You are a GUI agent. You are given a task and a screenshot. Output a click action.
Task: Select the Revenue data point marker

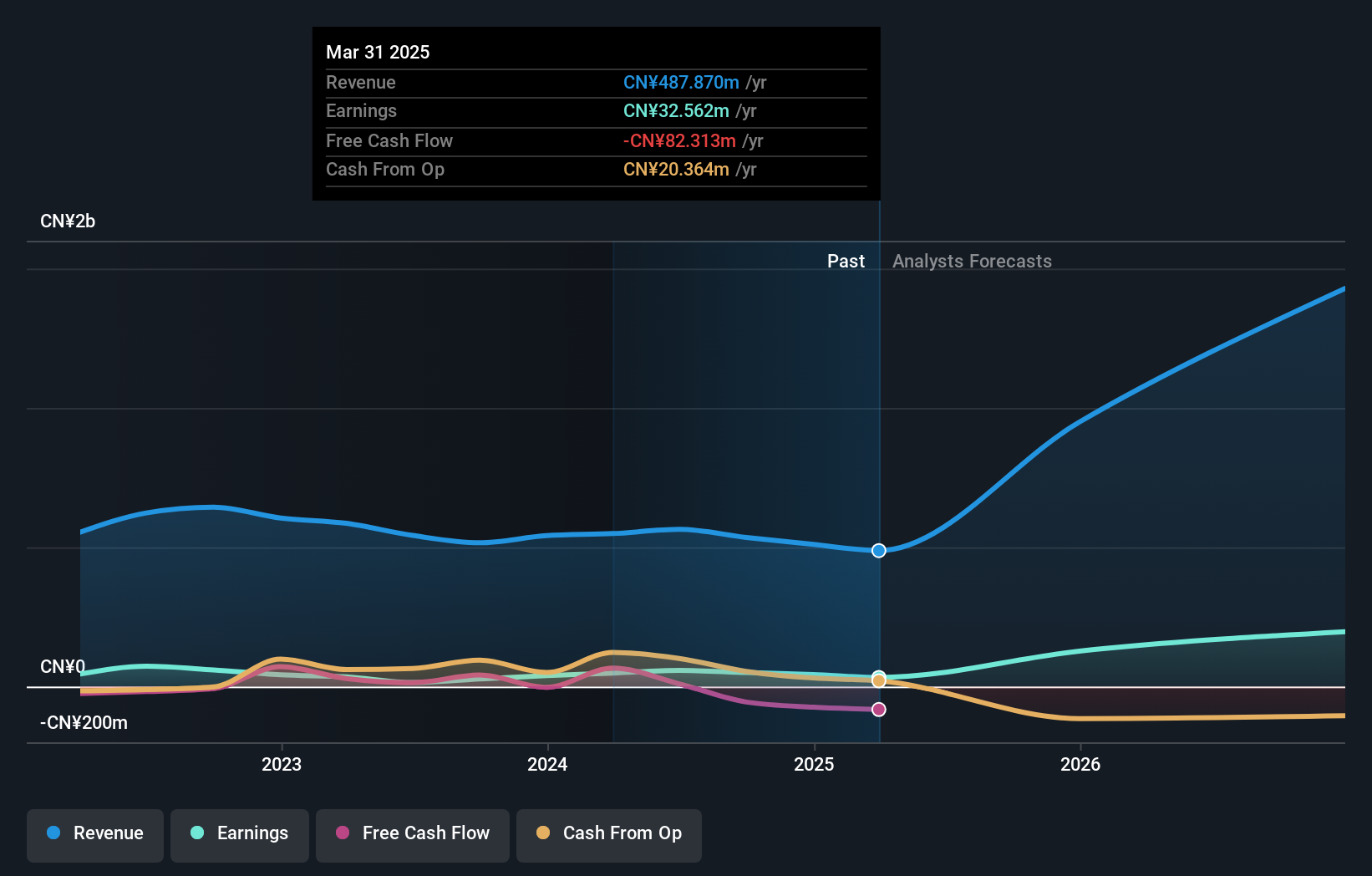click(x=879, y=550)
